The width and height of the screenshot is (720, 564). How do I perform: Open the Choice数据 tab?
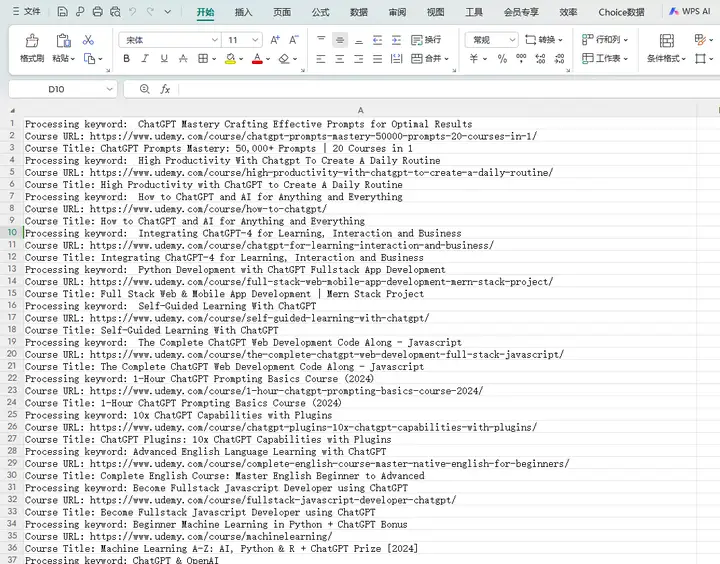click(621, 12)
